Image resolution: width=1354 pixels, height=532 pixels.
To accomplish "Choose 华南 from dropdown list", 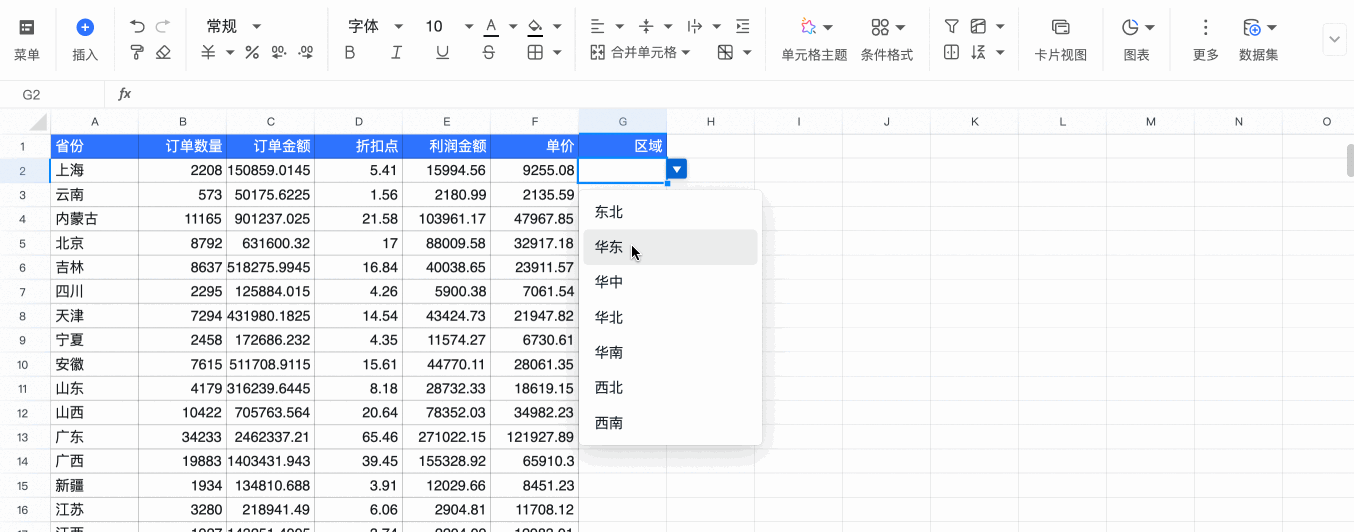I will click(x=670, y=352).
